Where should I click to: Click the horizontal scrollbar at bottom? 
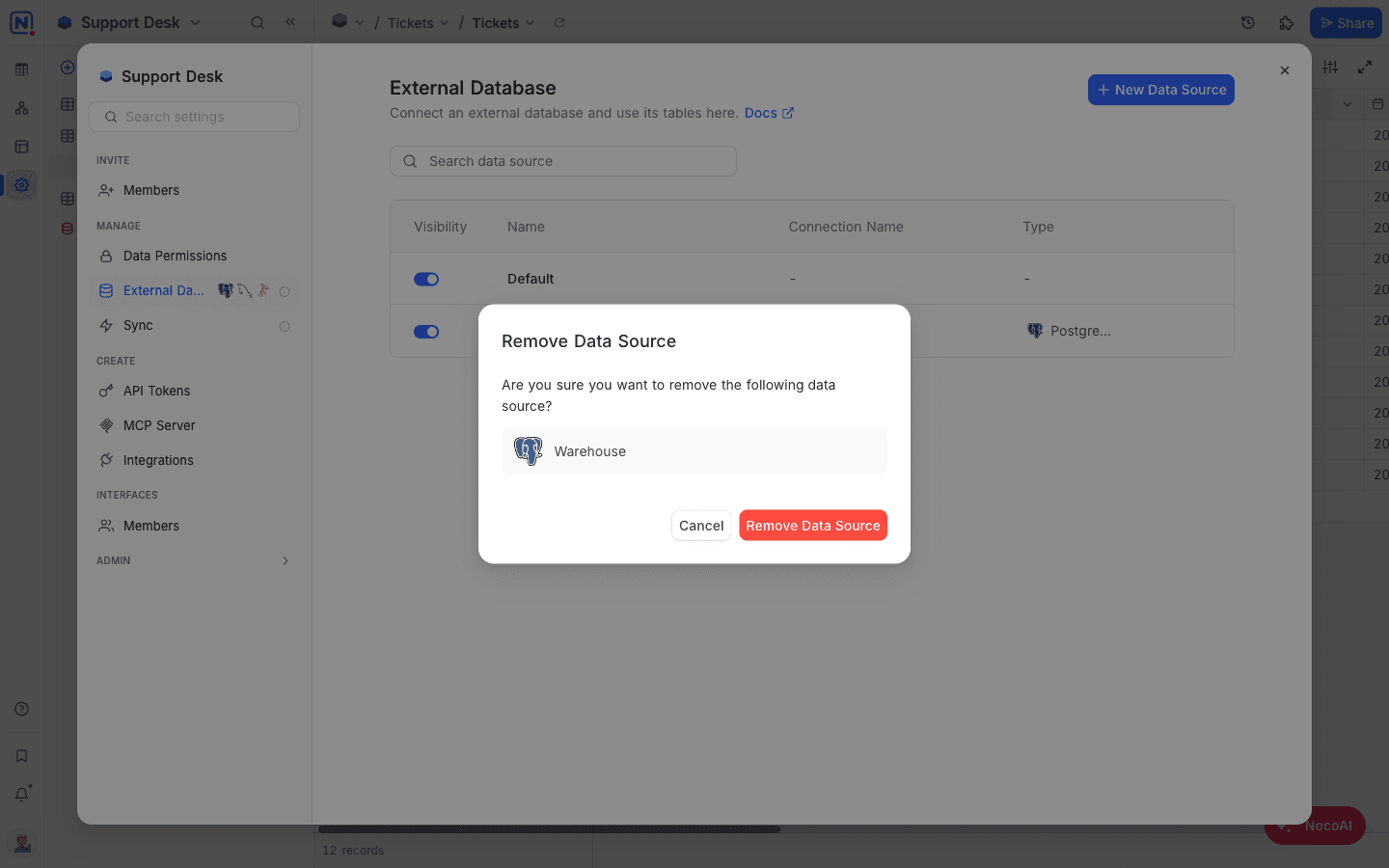point(549,829)
